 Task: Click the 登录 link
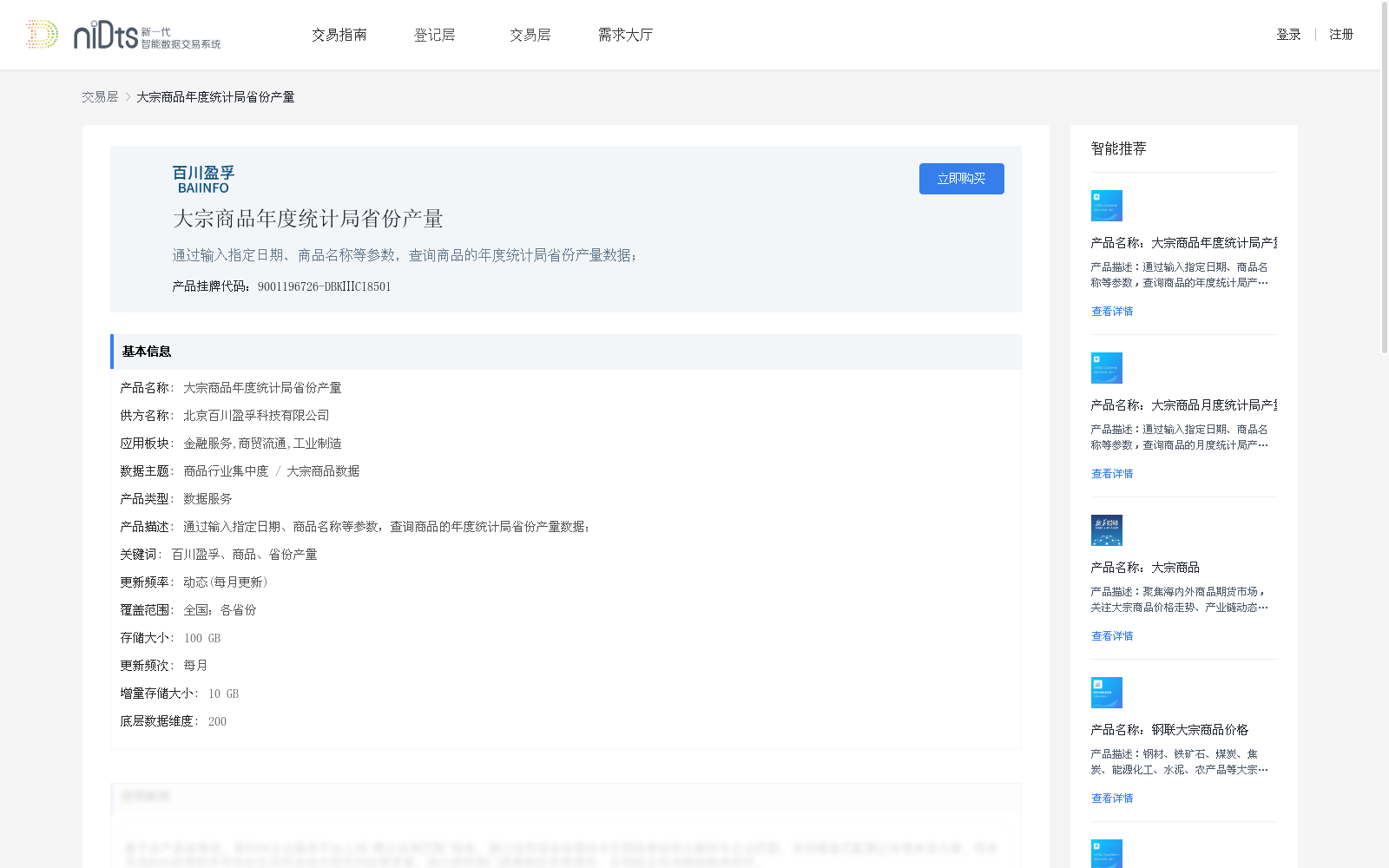pos(1288,35)
